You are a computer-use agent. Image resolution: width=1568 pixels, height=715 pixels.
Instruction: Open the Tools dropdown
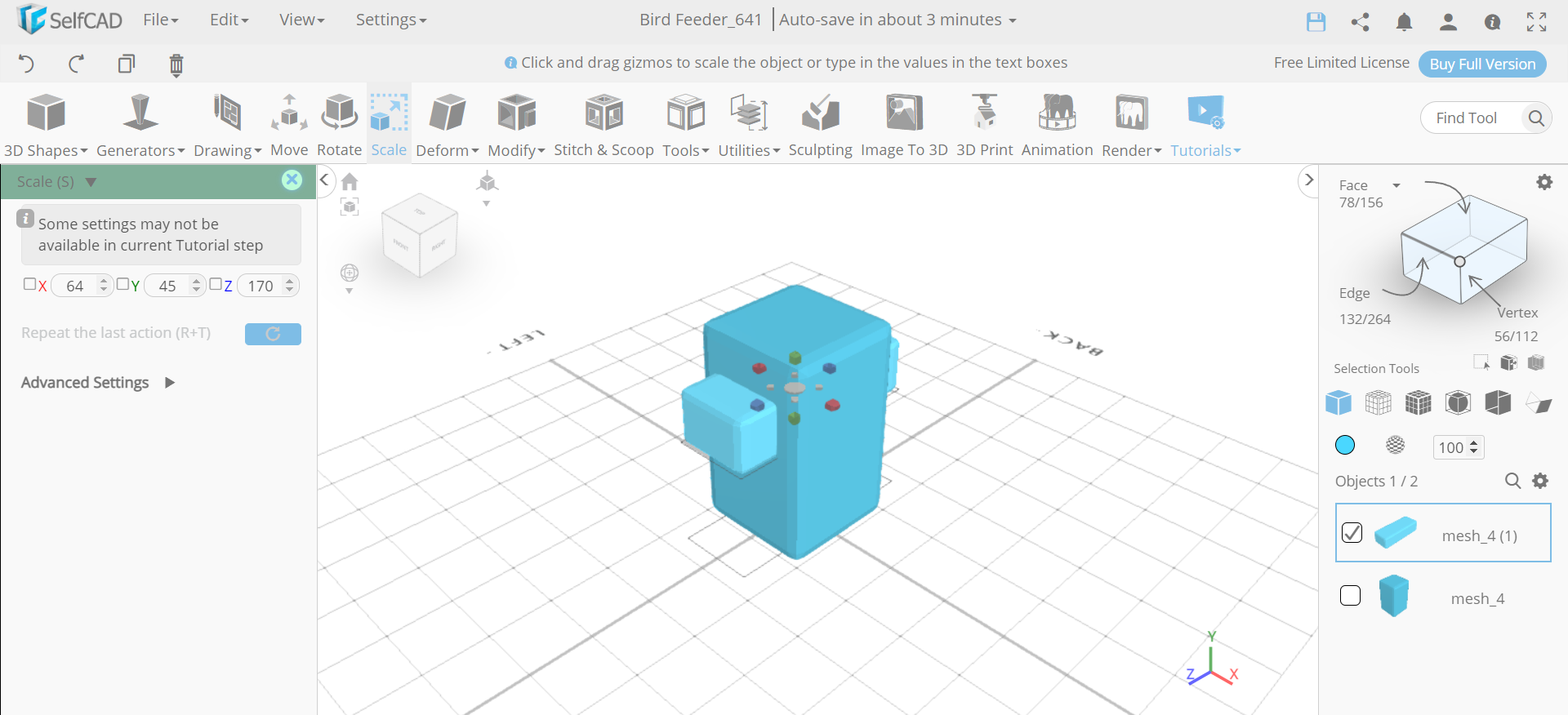click(x=686, y=124)
